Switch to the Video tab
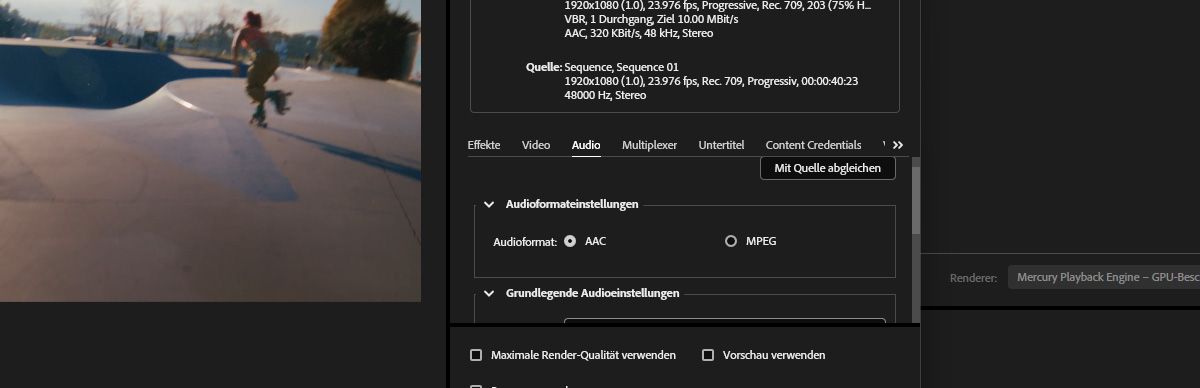 coord(536,145)
